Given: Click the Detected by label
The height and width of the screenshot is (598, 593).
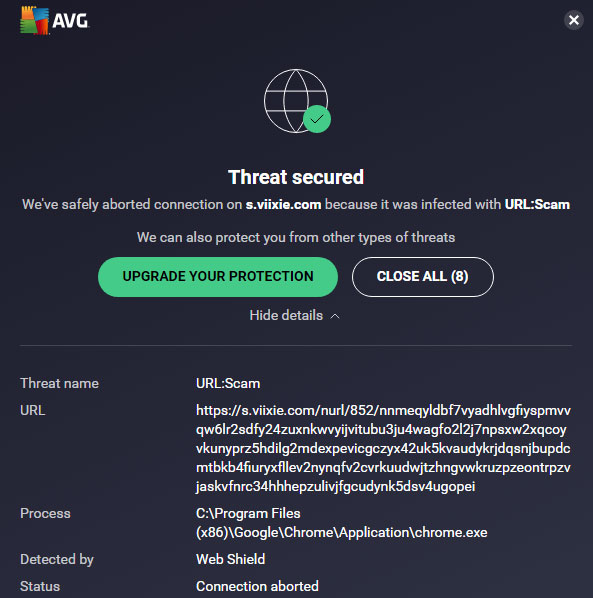Looking at the screenshot, I should (57, 559).
